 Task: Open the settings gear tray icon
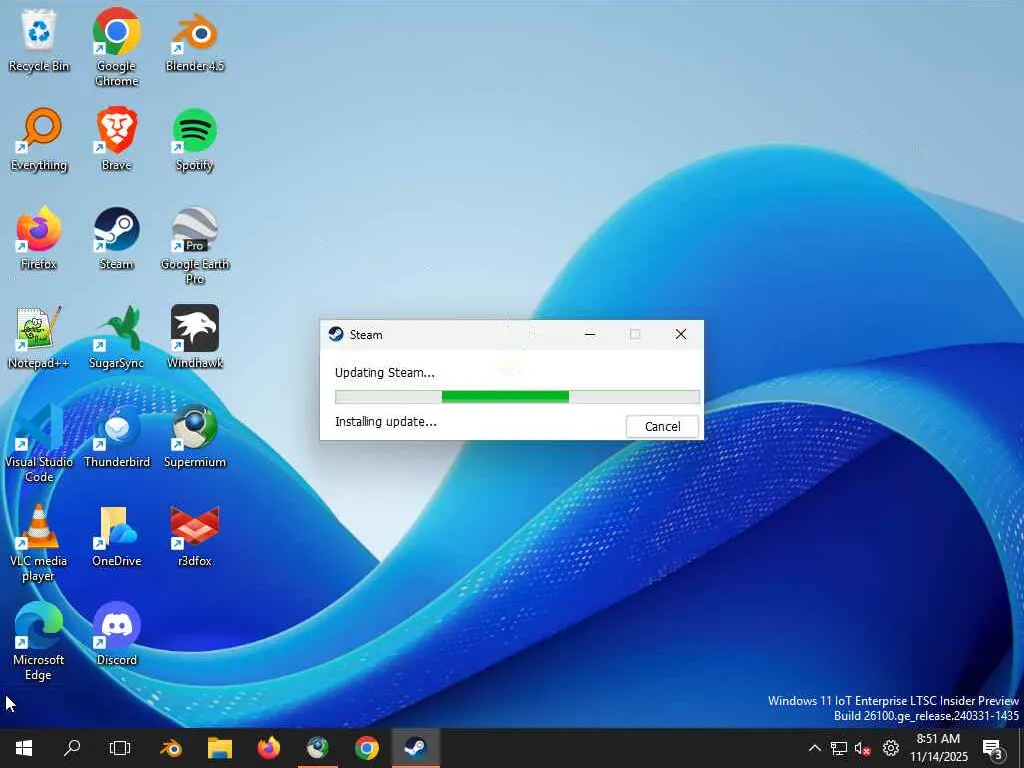tap(891, 748)
